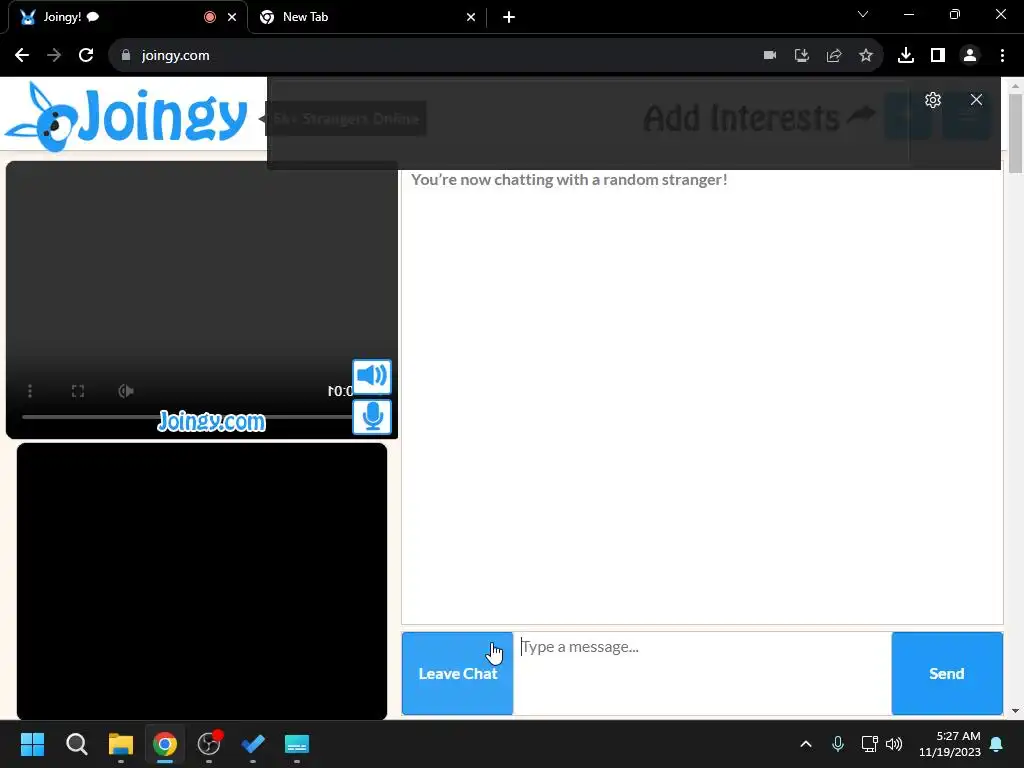
Task: Go forward in browser history
Action: click(x=54, y=56)
